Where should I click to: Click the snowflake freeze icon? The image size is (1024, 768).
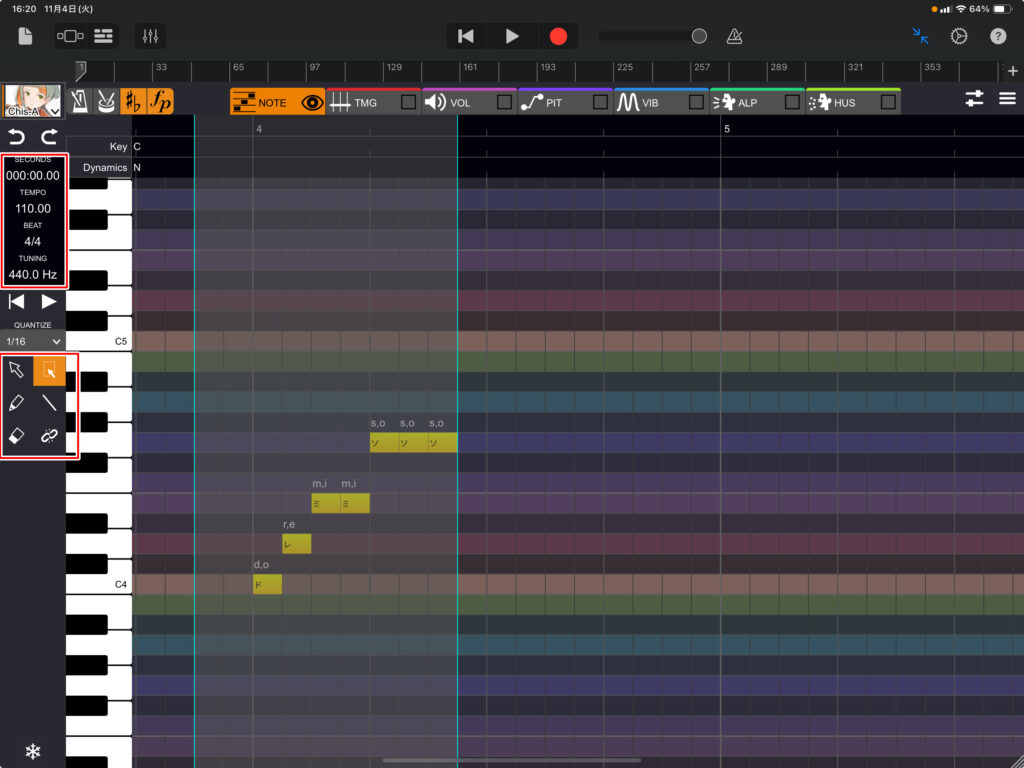[x=32, y=751]
